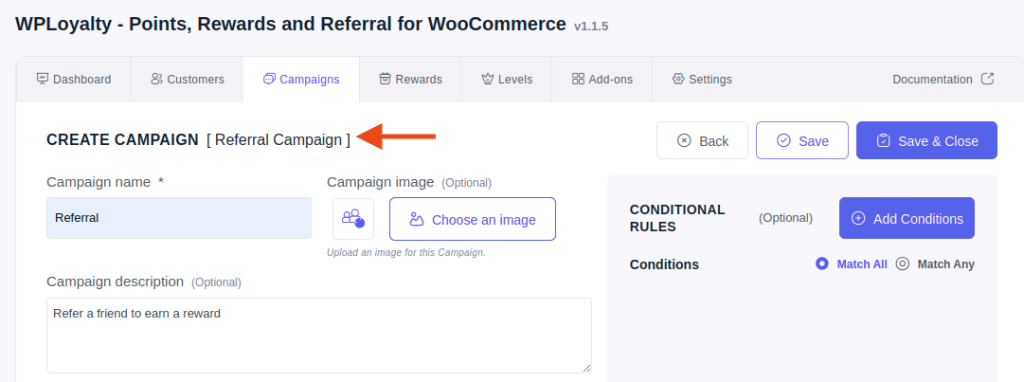Viewport: 1024px width, 382px height.
Task: Click the textarea resize handle of the description
Action: (x=586, y=368)
